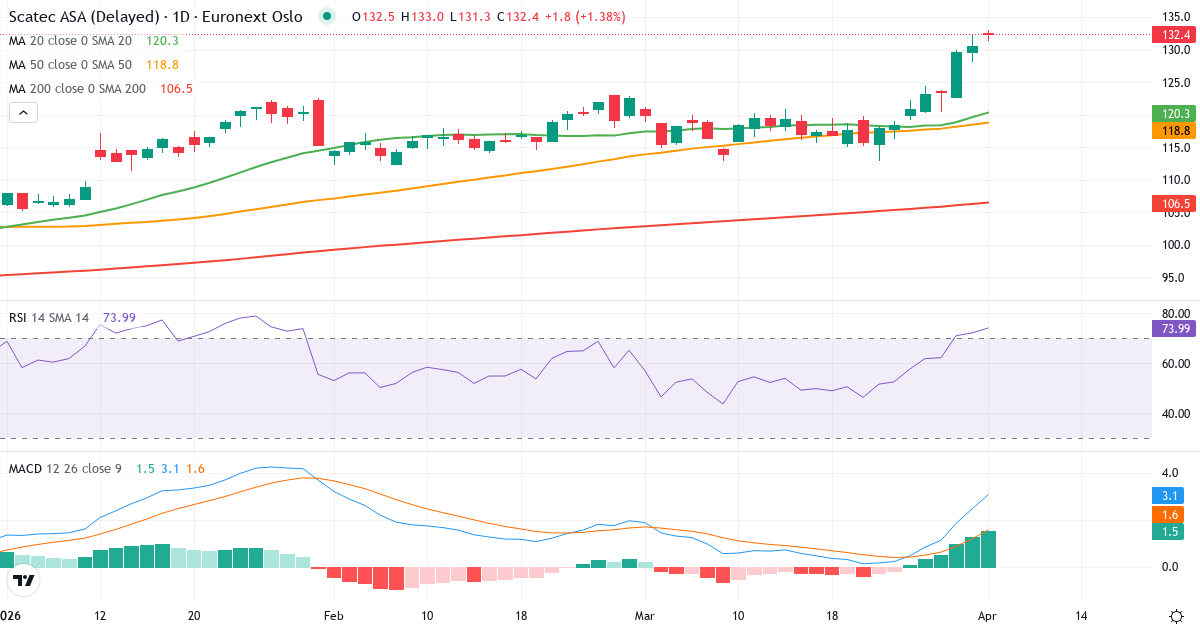Screen dimensions: 1200x630
Task: Click the red 106.5 SMA price tag
Action: click(x=1175, y=204)
